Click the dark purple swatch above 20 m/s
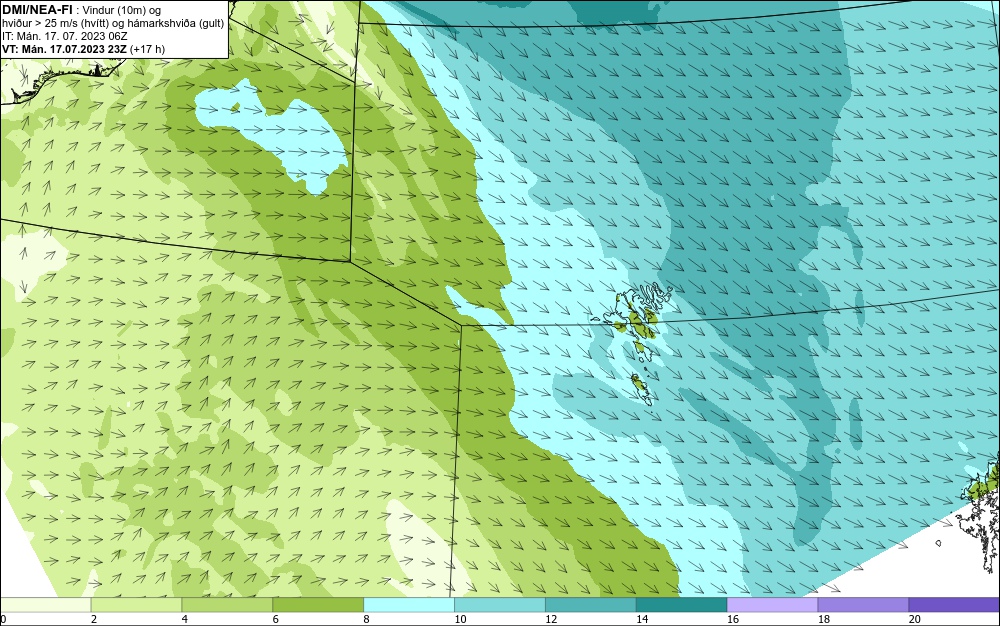This screenshot has height=626, width=1000. [x=954, y=604]
